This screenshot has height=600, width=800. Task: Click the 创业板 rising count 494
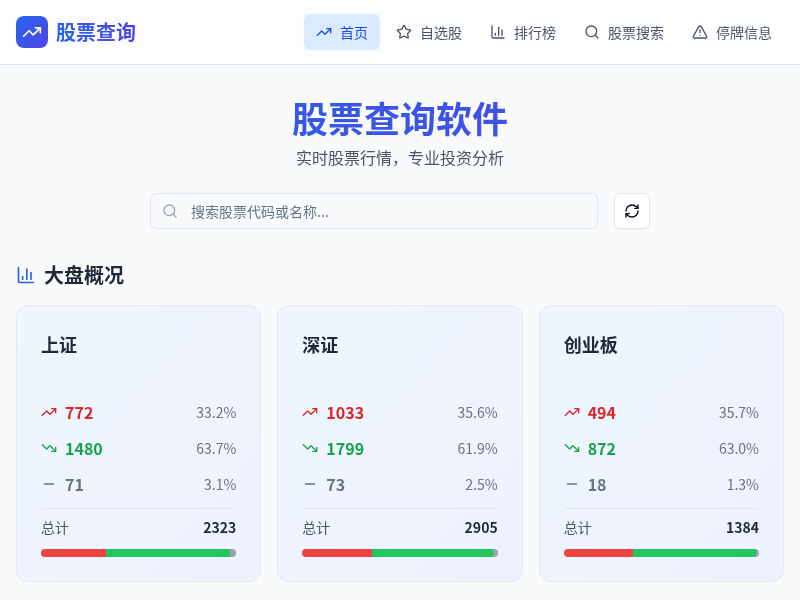point(602,413)
